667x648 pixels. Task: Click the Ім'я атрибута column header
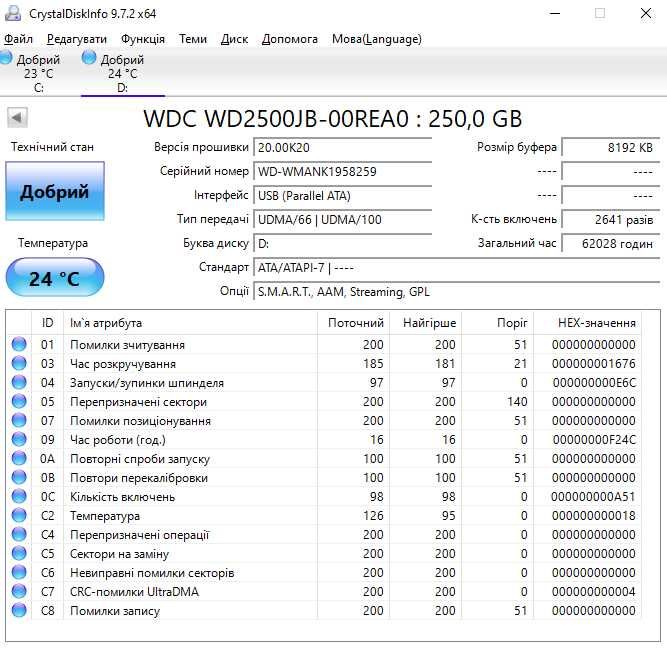(190, 323)
